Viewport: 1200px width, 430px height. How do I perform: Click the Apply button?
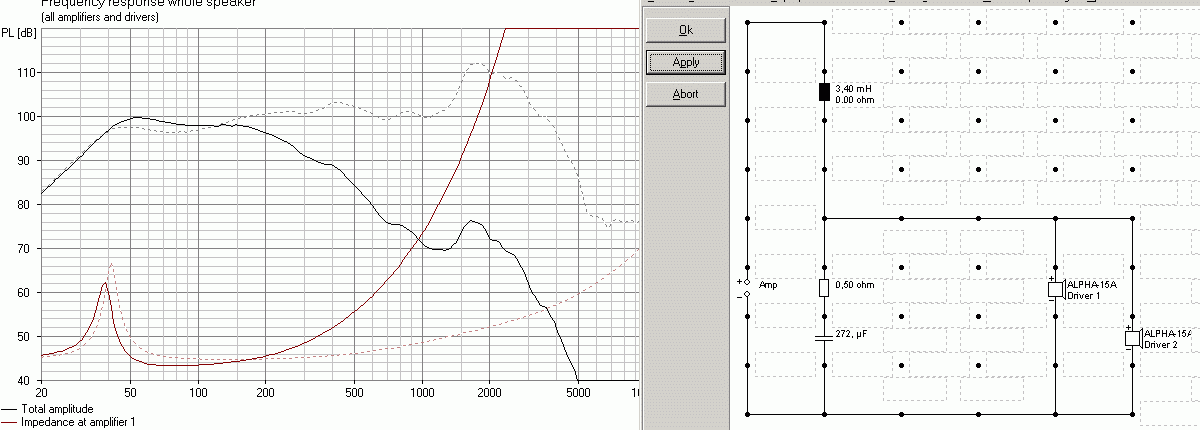(x=685, y=62)
